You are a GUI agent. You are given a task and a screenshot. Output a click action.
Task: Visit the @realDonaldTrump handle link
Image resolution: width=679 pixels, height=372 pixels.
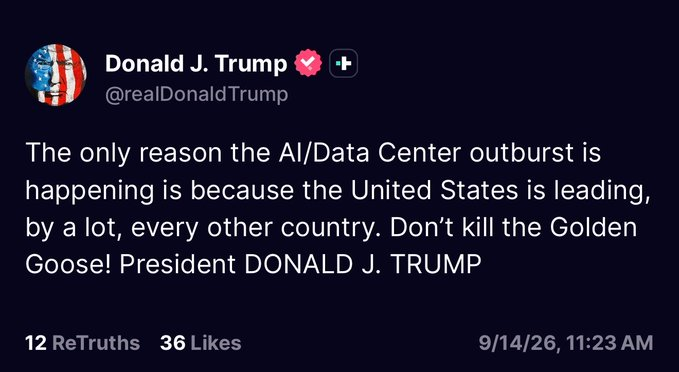tap(197, 94)
